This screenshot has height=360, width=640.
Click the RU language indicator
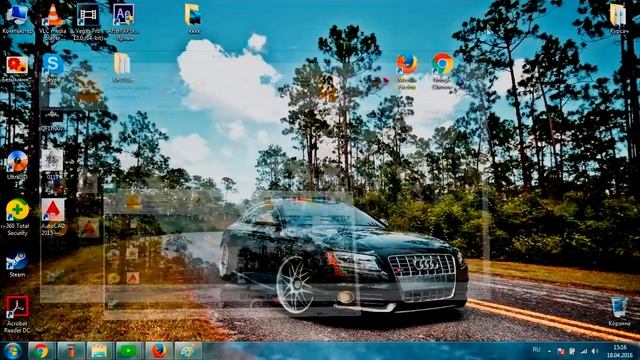[536, 350]
